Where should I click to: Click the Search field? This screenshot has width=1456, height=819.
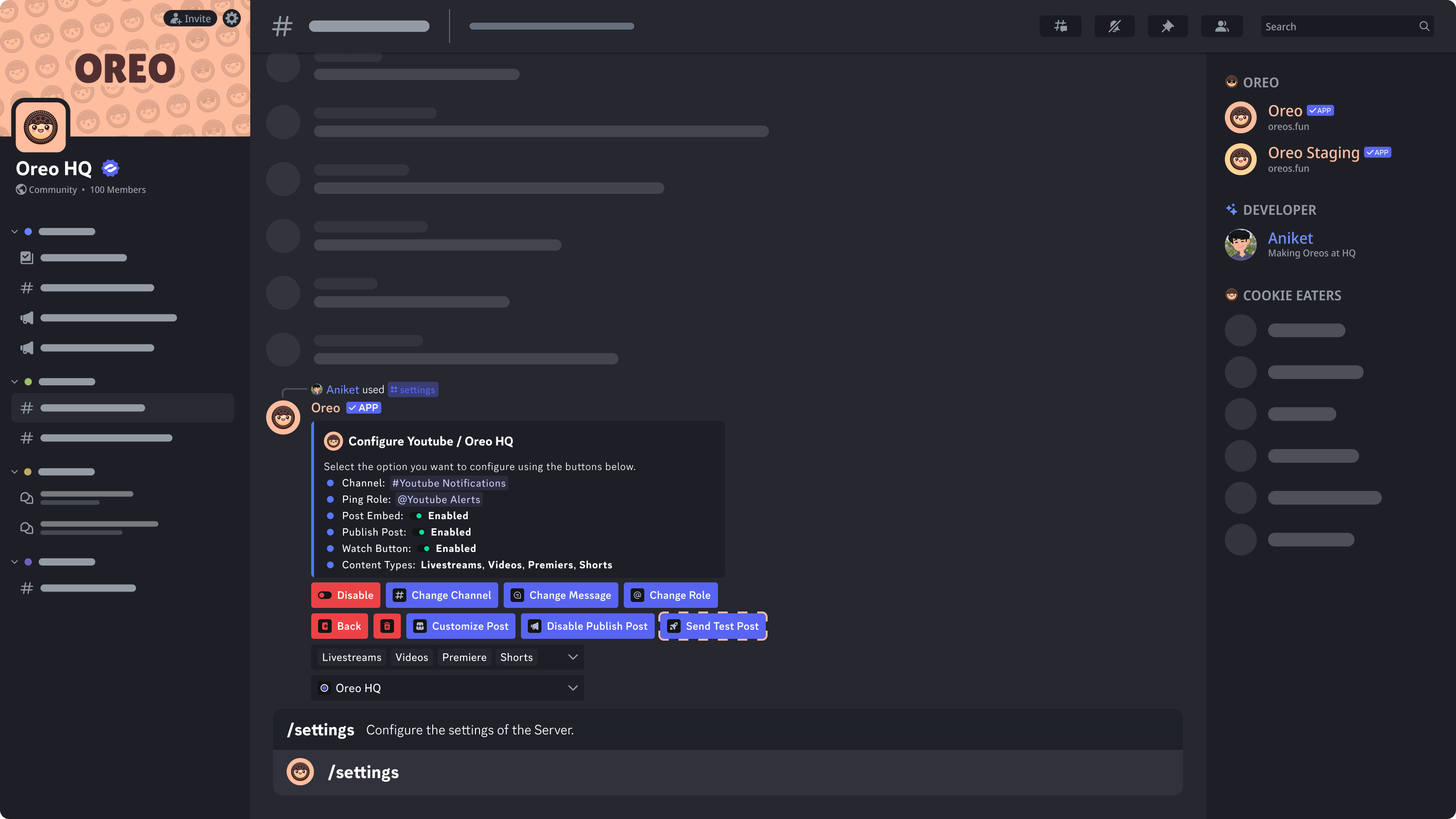[1346, 26]
